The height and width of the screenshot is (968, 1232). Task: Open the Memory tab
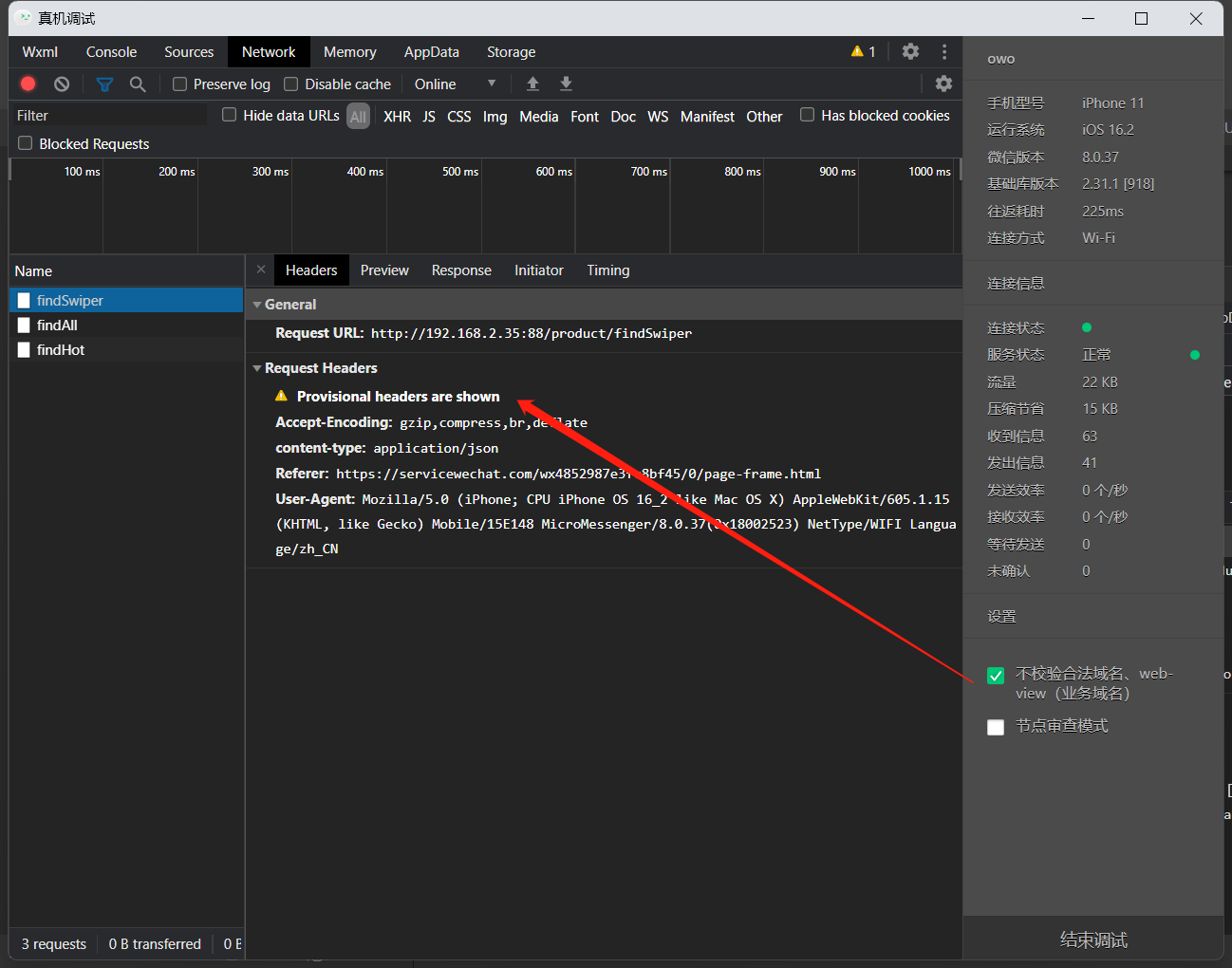click(349, 52)
